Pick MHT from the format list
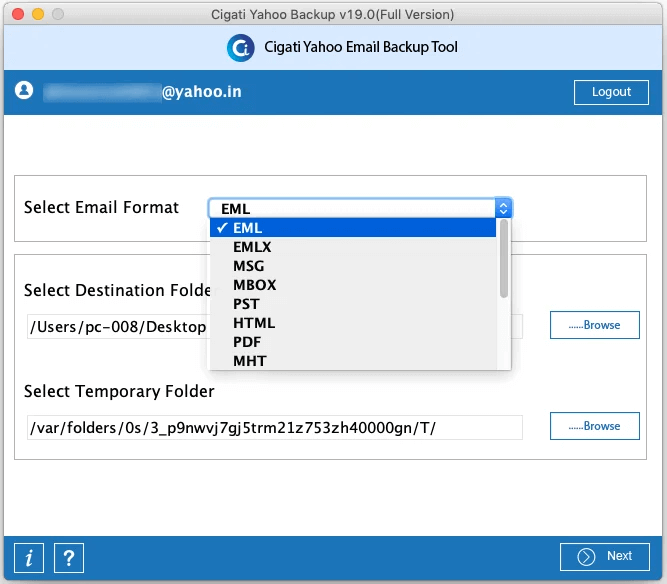This screenshot has height=584, width=667. pyautogui.click(x=353, y=361)
